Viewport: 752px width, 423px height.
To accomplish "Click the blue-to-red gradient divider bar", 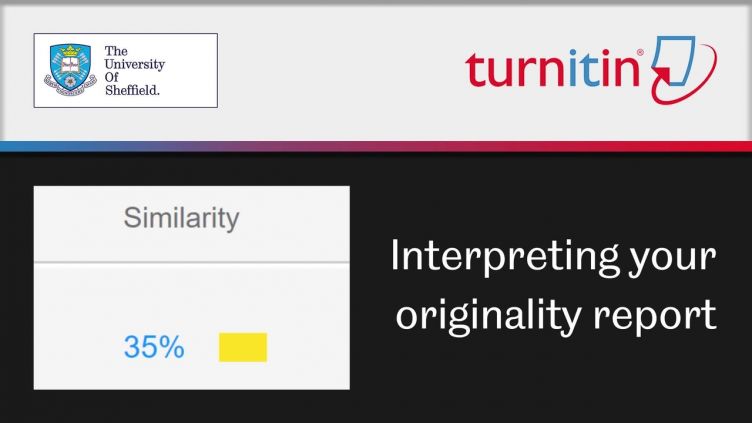I will pyautogui.click(x=376, y=146).
